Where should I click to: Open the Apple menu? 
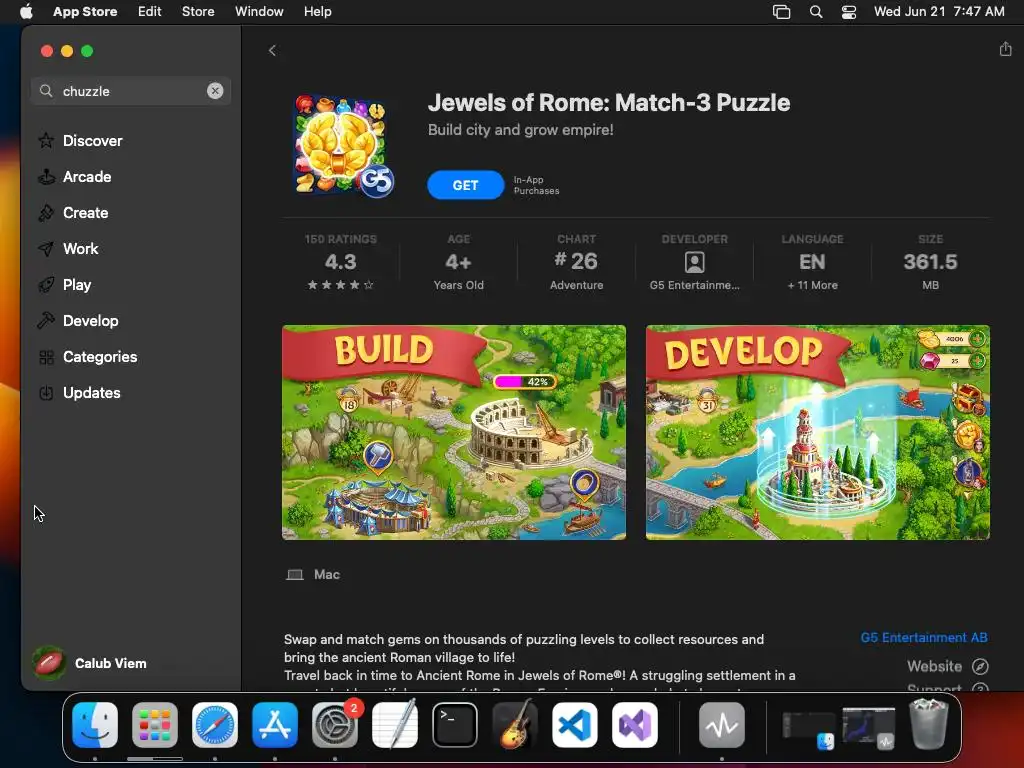pos(26,11)
